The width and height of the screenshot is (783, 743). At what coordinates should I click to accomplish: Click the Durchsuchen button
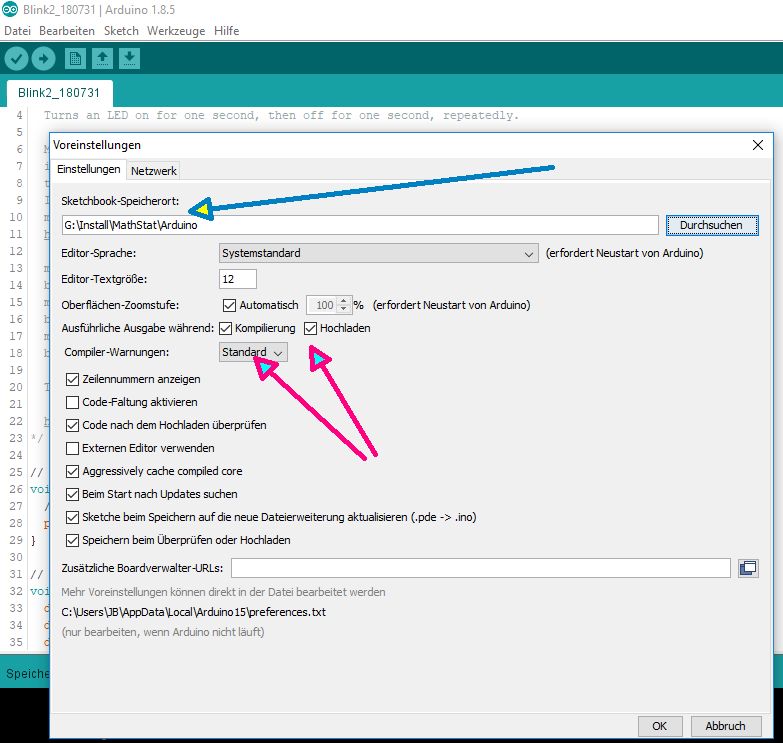(x=712, y=225)
